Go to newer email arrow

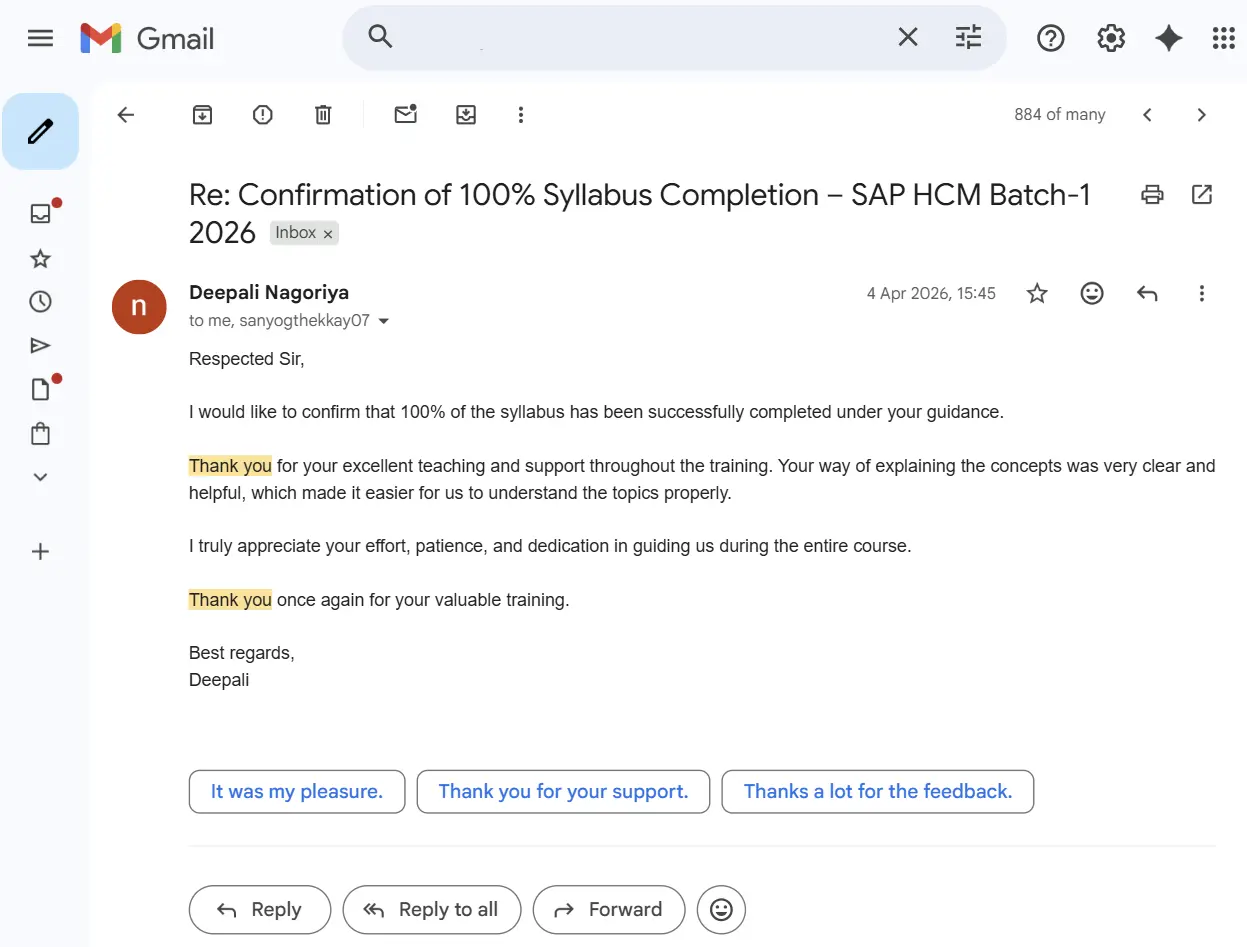[x=1148, y=115]
